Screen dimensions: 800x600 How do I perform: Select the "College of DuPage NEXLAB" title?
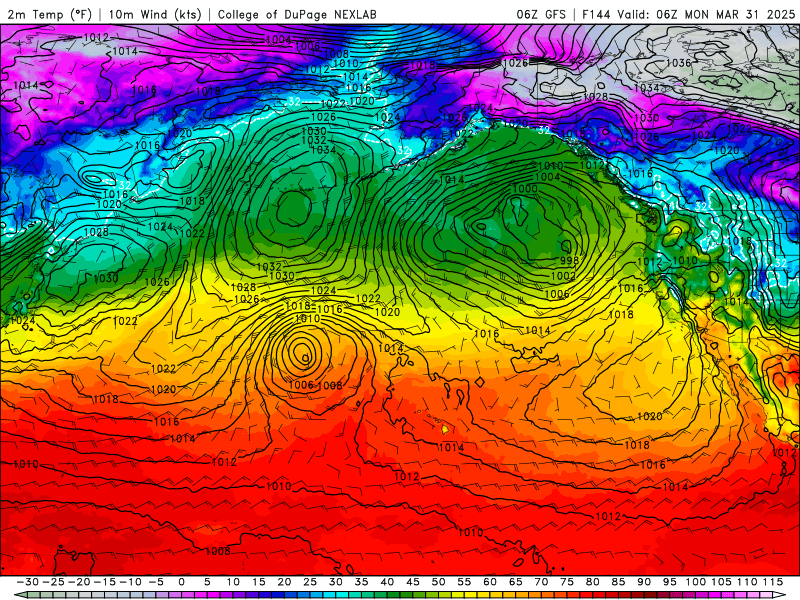[297, 14]
